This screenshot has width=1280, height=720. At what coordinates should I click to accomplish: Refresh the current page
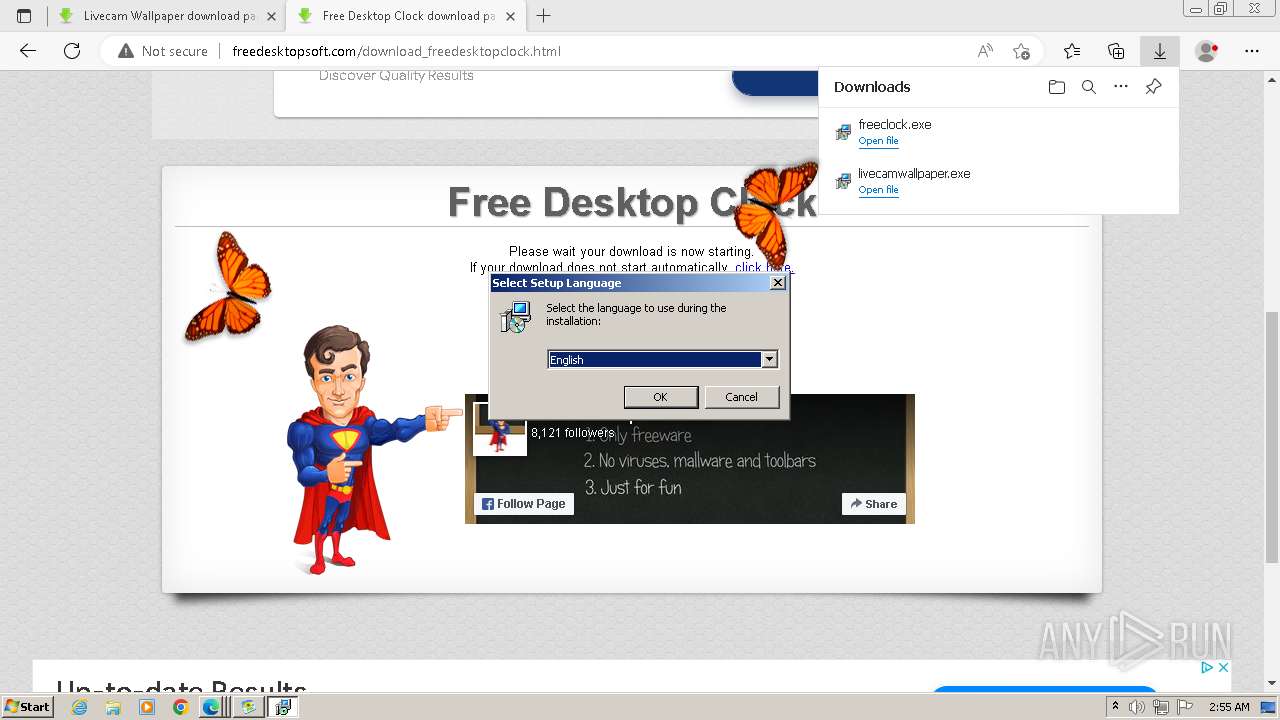72,51
